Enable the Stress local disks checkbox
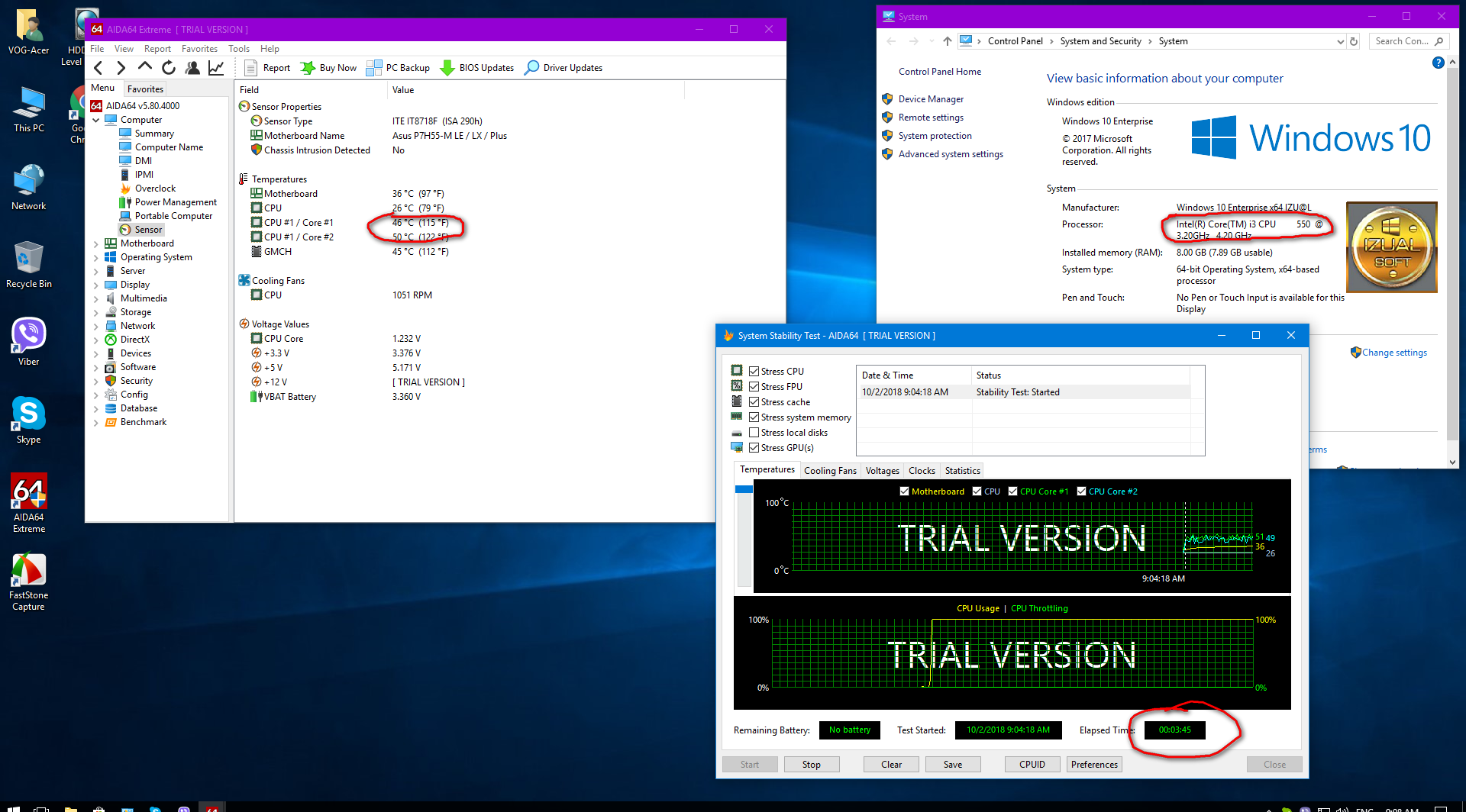The width and height of the screenshot is (1466, 812). pyautogui.click(x=754, y=433)
